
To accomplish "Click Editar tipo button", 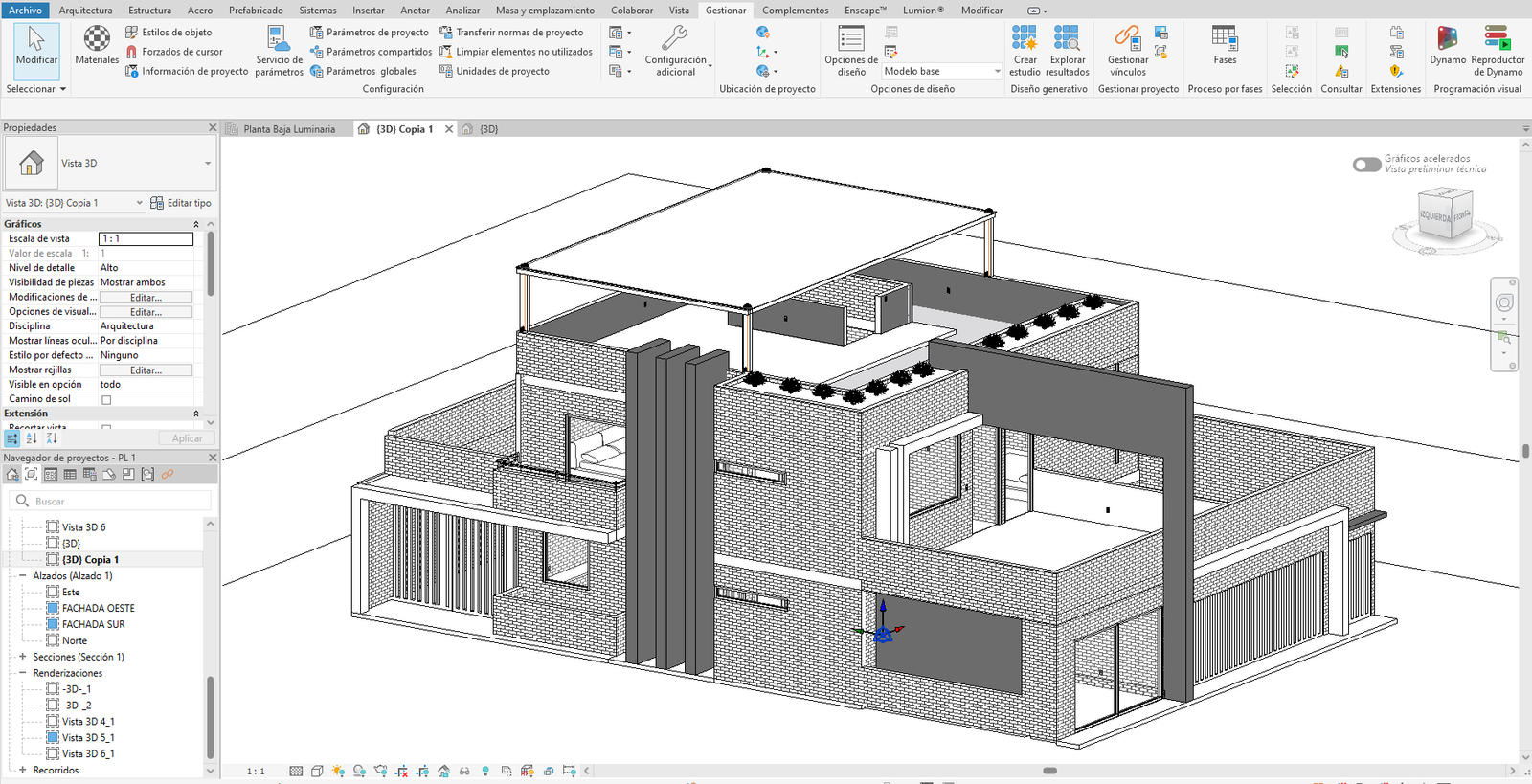I will coord(181,203).
